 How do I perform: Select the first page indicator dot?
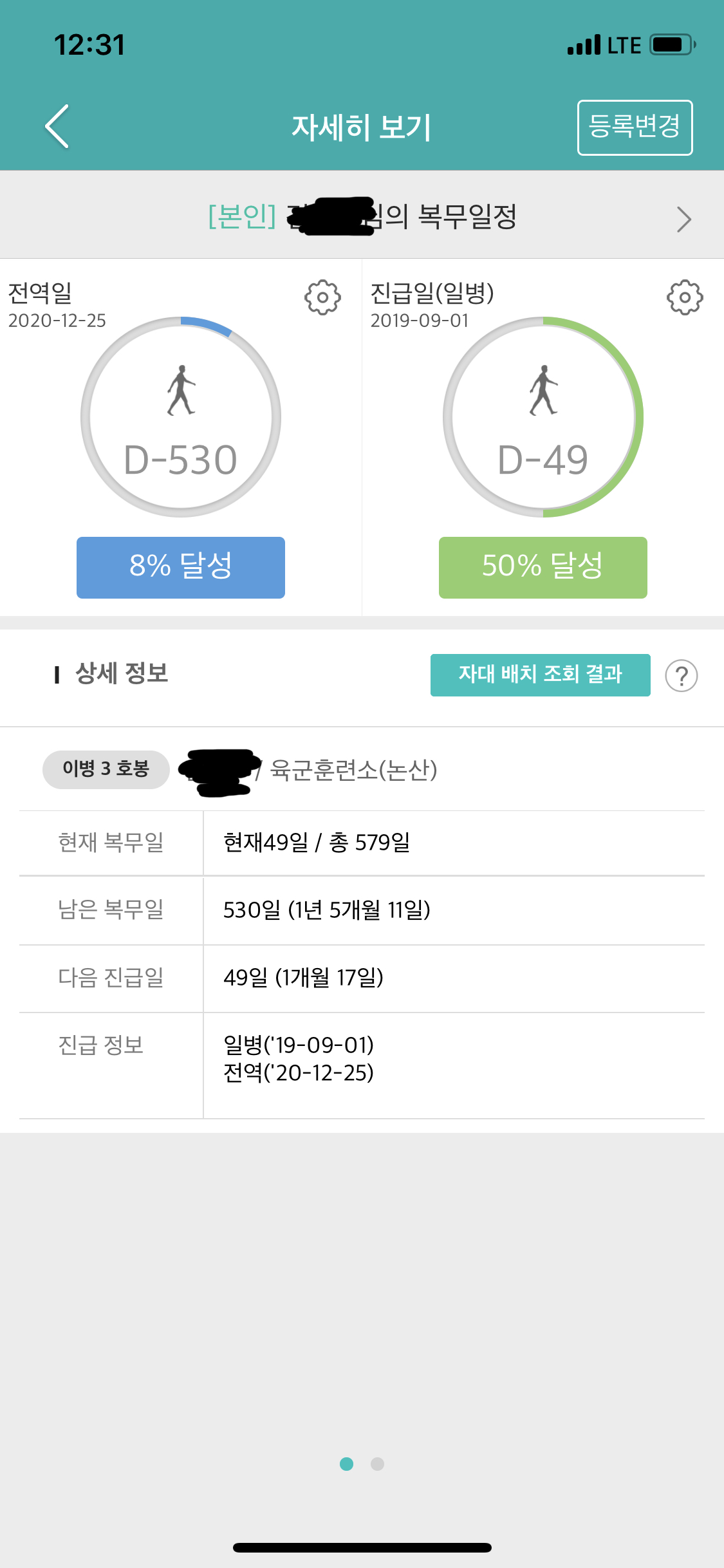click(346, 1464)
